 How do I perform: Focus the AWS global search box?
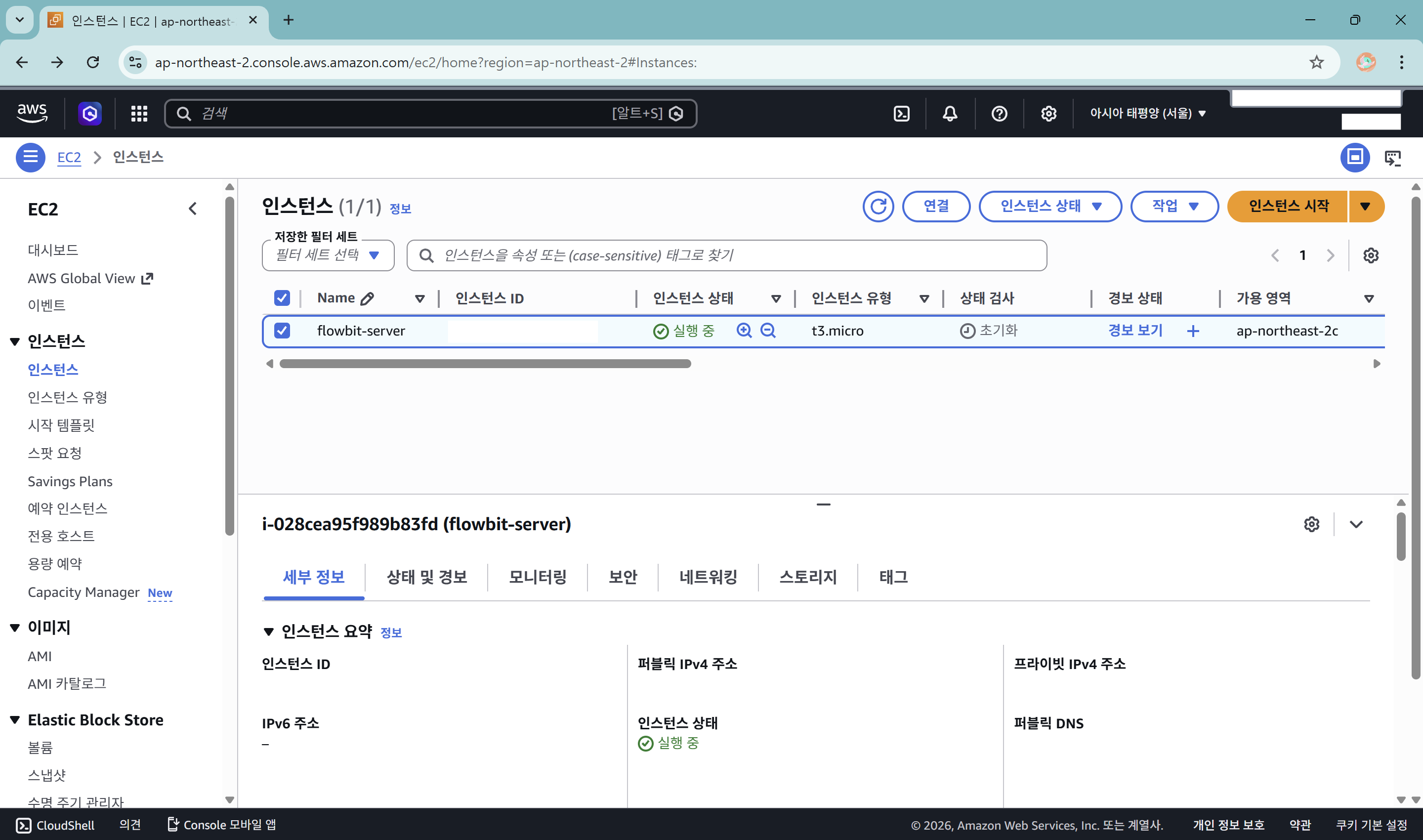[x=430, y=114]
